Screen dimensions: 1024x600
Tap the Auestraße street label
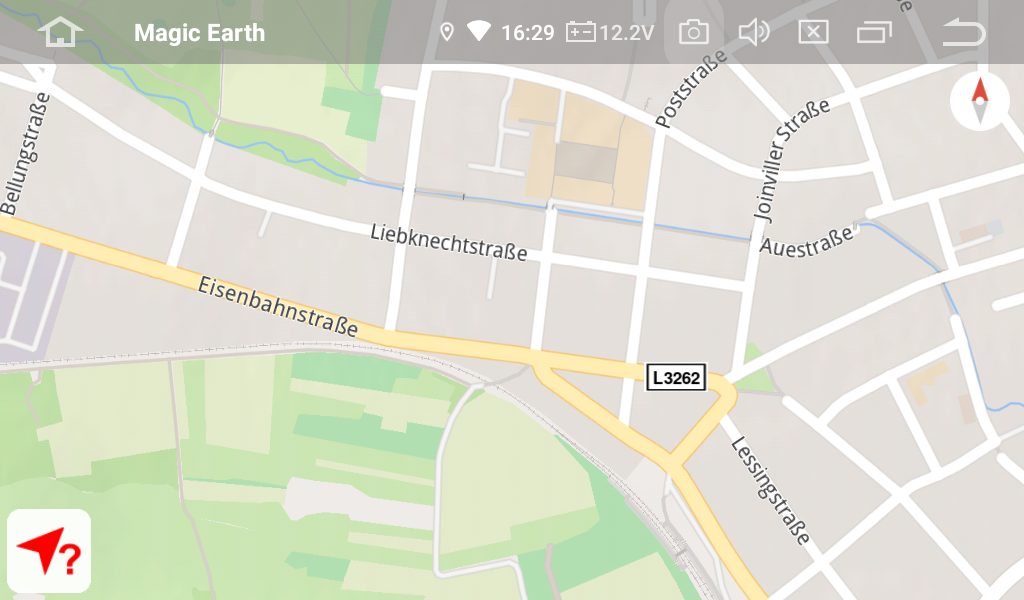point(807,241)
